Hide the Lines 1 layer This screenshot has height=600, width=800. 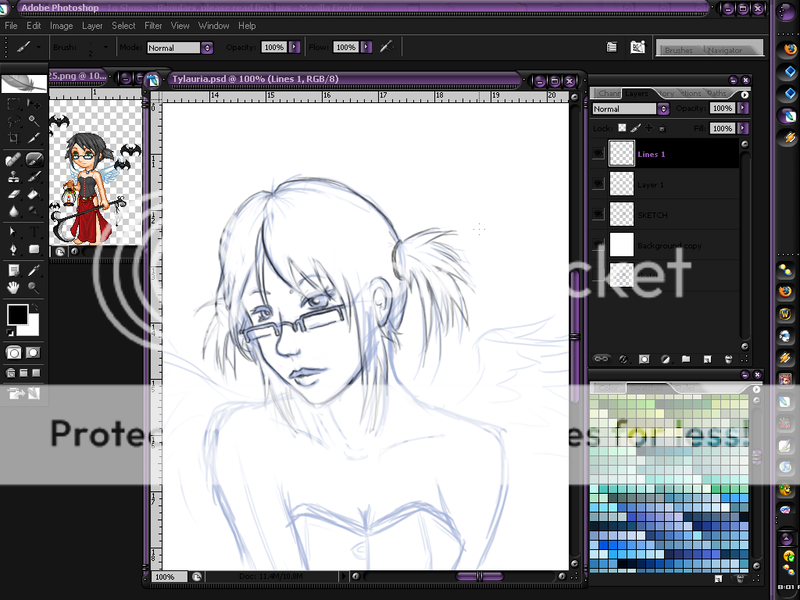[x=599, y=154]
